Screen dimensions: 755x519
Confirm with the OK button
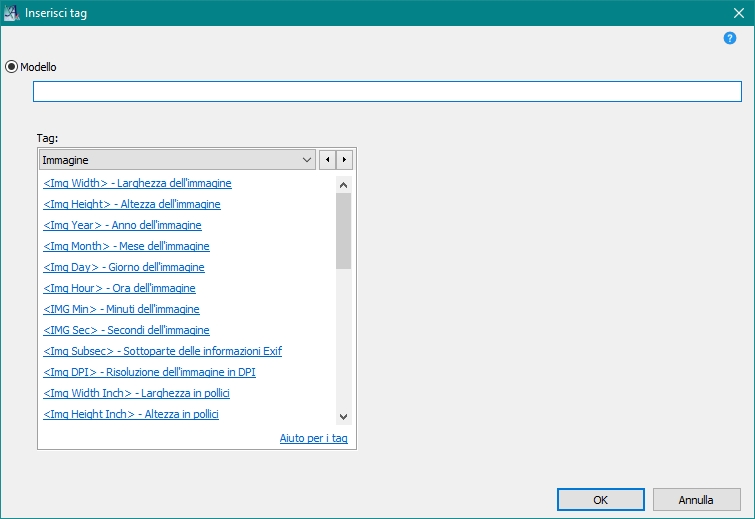pyautogui.click(x=600, y=500)
